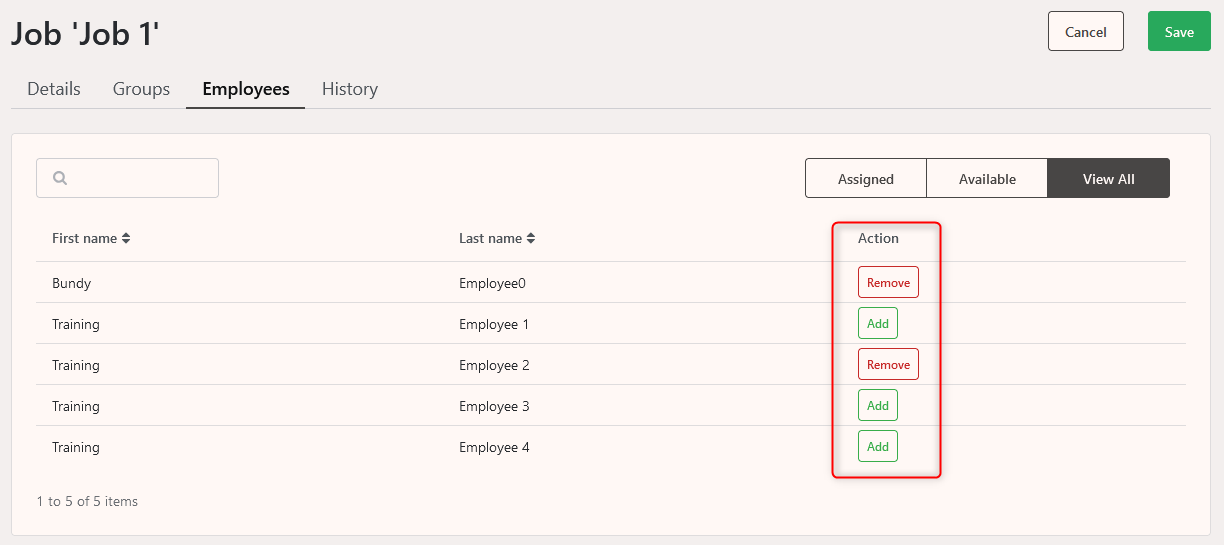
Task: Switch to the Details tab
Action: [54, 89]
